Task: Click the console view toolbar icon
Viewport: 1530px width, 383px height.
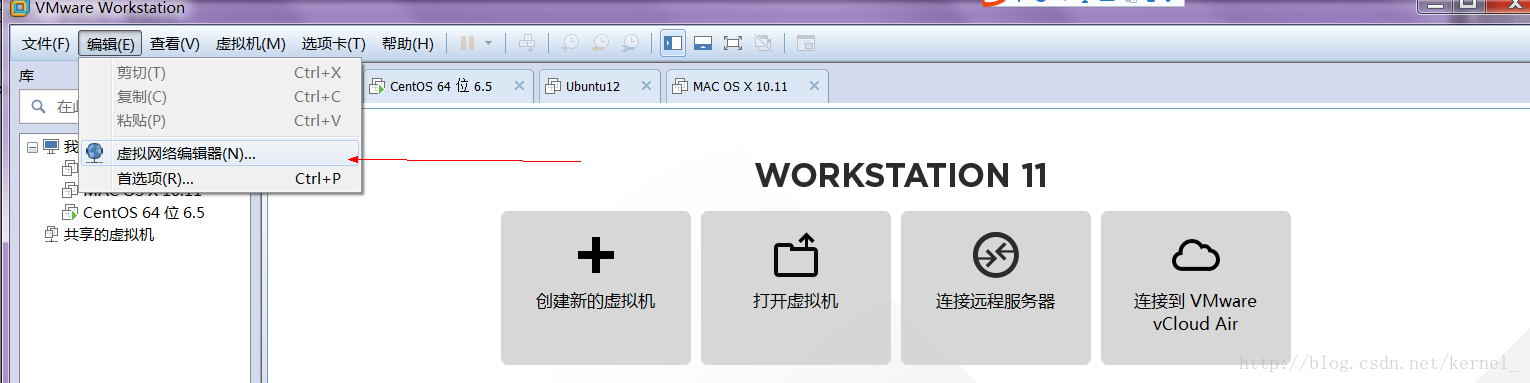Action: pyautogui.click(x=806, y=43)
